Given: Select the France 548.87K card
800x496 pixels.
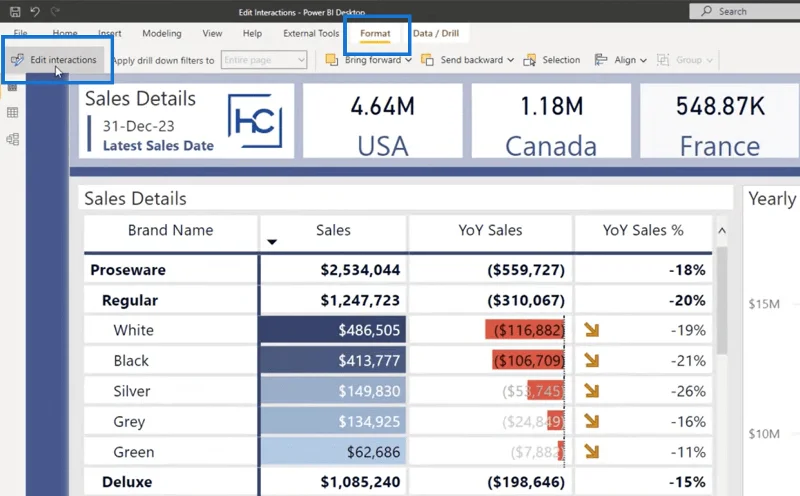Looking at the screenshot, I should coord(720,121).
